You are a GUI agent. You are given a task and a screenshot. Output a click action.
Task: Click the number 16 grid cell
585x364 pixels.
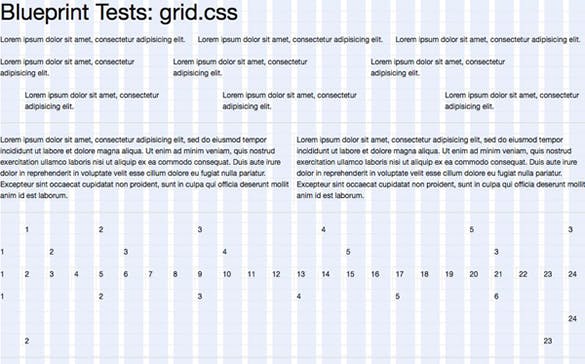coord(375,274)
